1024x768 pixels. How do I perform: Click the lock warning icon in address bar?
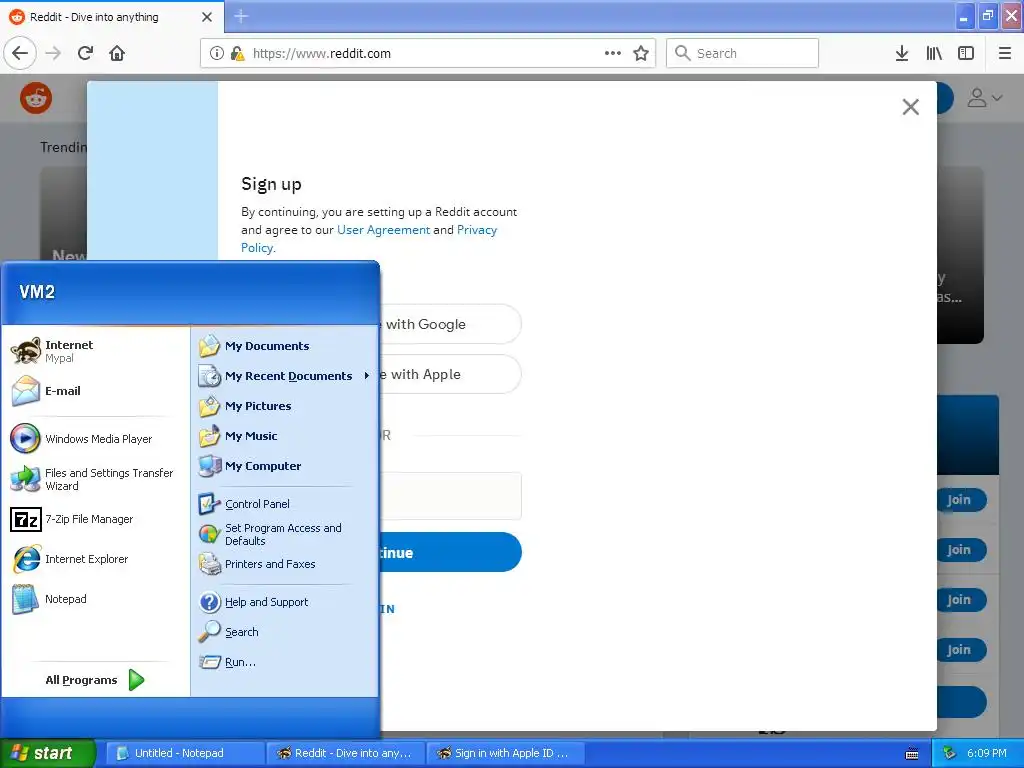[237, 54]
